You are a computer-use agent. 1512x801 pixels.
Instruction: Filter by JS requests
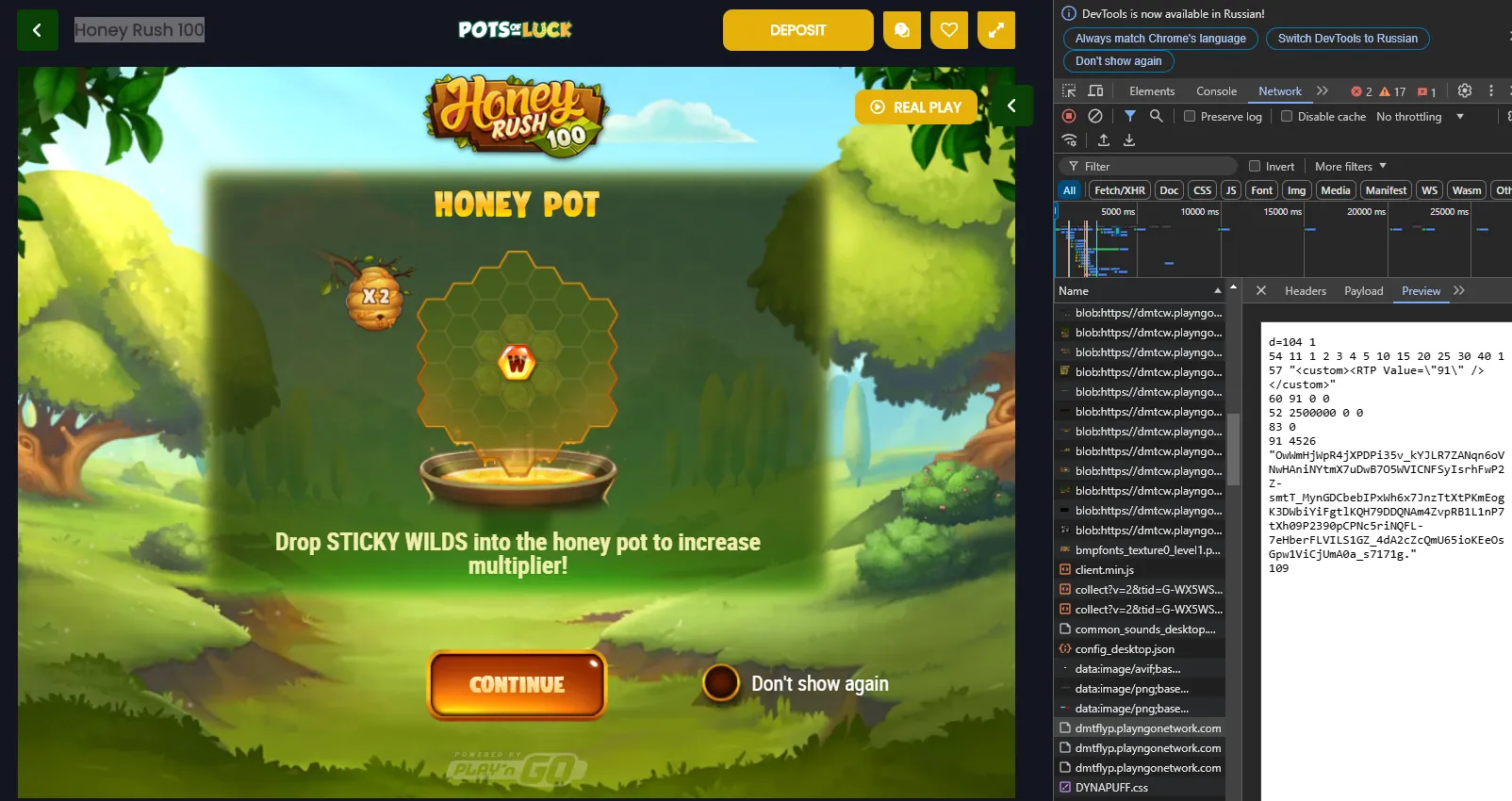(x=1230, y=190)
